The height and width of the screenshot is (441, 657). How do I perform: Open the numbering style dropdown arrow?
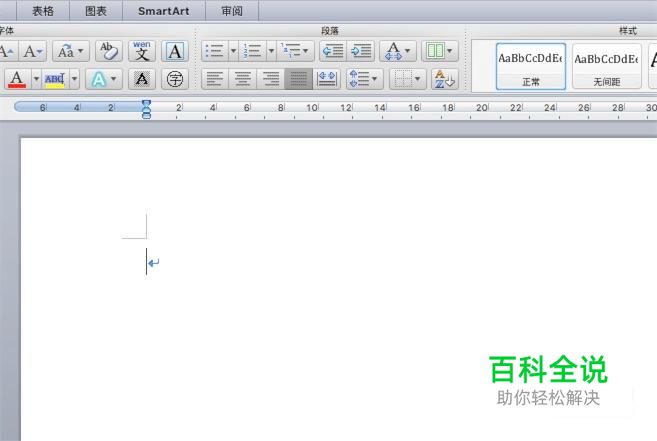coord(271,51)
